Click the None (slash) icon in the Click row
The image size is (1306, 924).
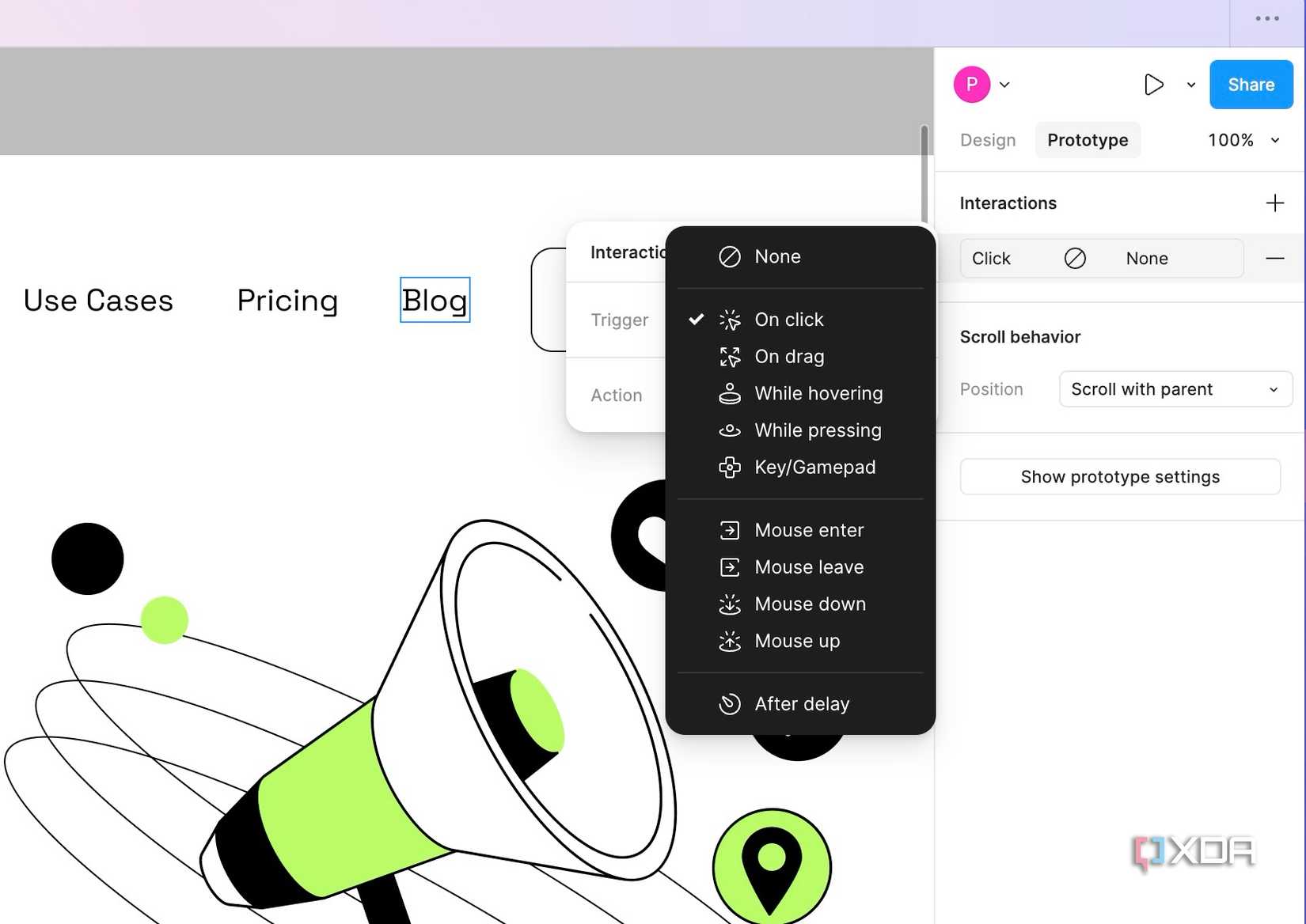(1075, 258)
